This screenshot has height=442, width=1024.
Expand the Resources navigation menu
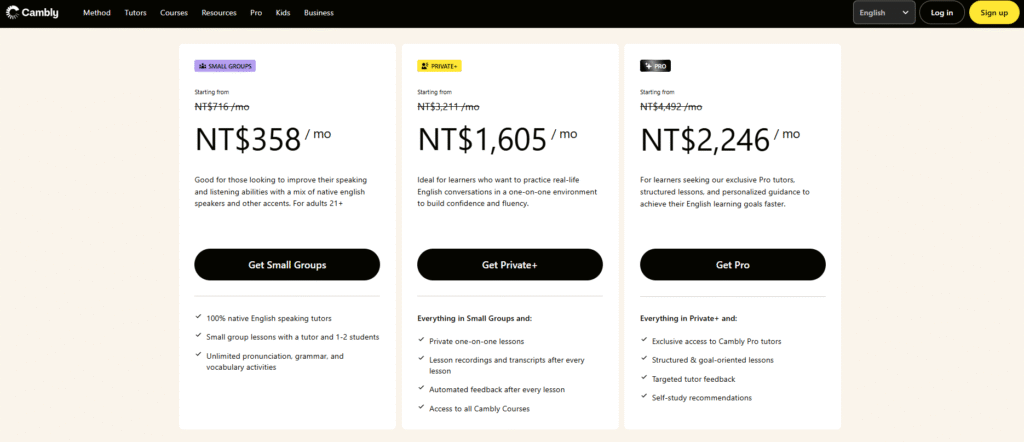(218, 13)
